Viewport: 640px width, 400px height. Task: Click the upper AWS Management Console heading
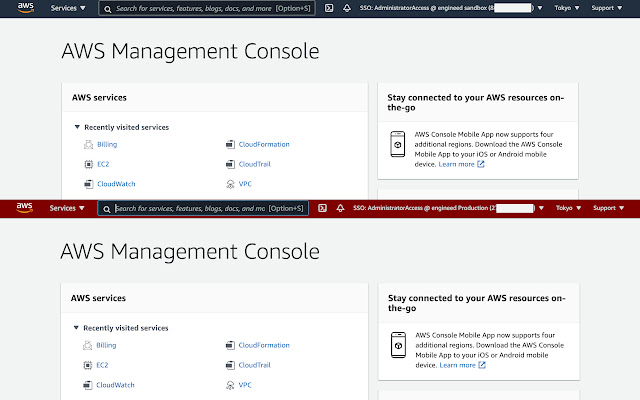pos(190,51)
